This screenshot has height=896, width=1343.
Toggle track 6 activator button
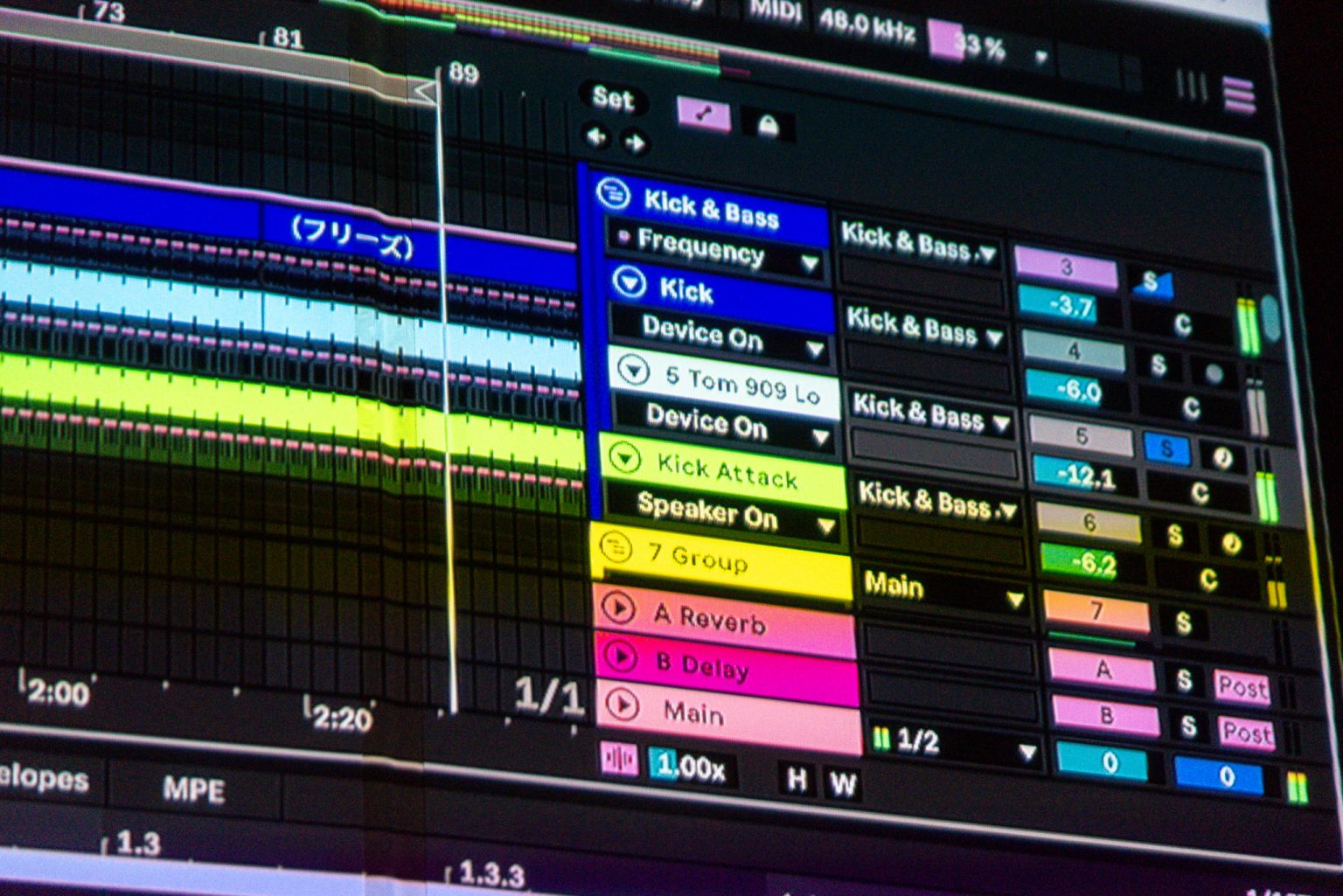[x=1089, y=523]
